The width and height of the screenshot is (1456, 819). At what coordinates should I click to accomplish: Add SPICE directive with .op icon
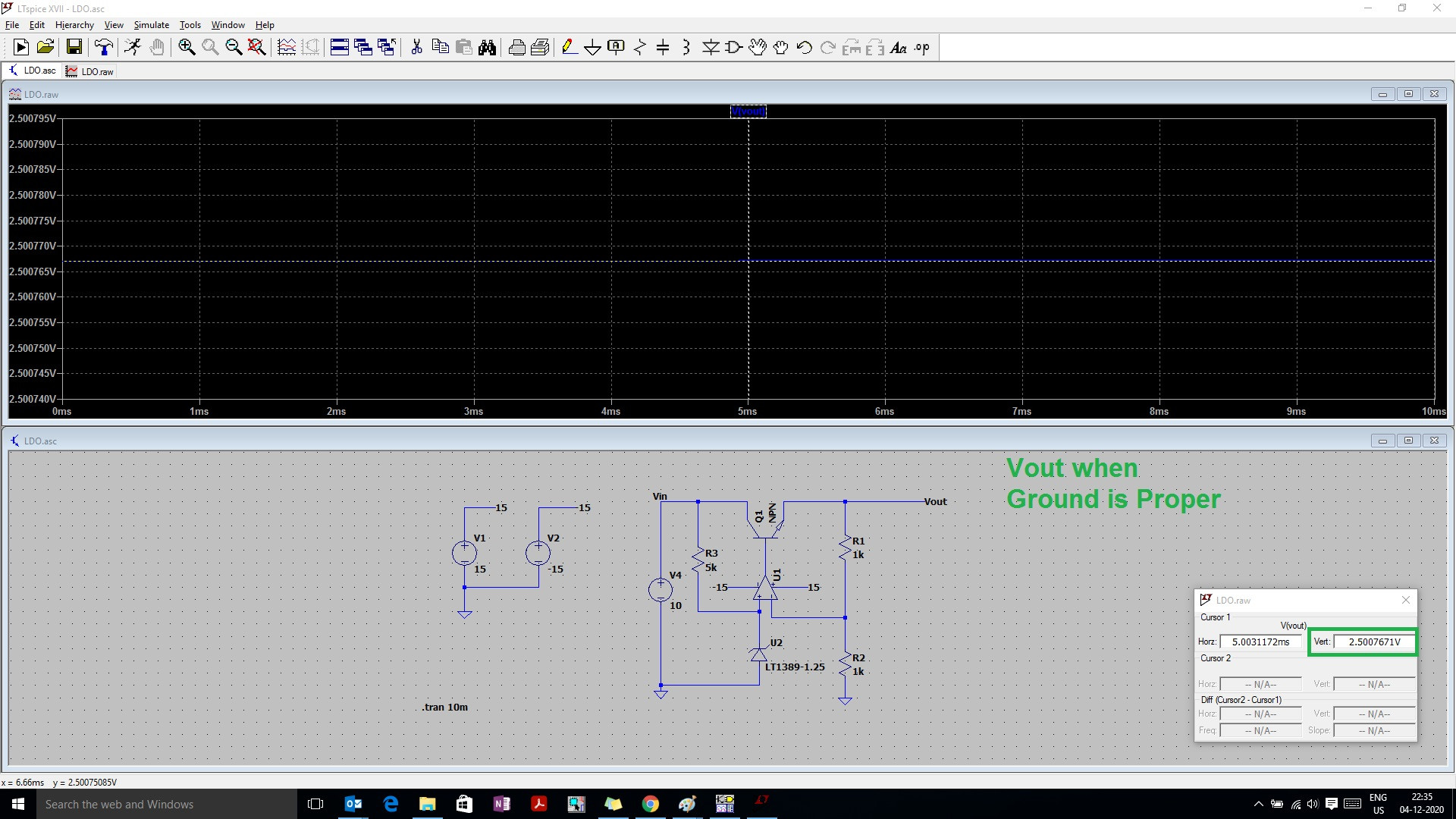(922, 48)
